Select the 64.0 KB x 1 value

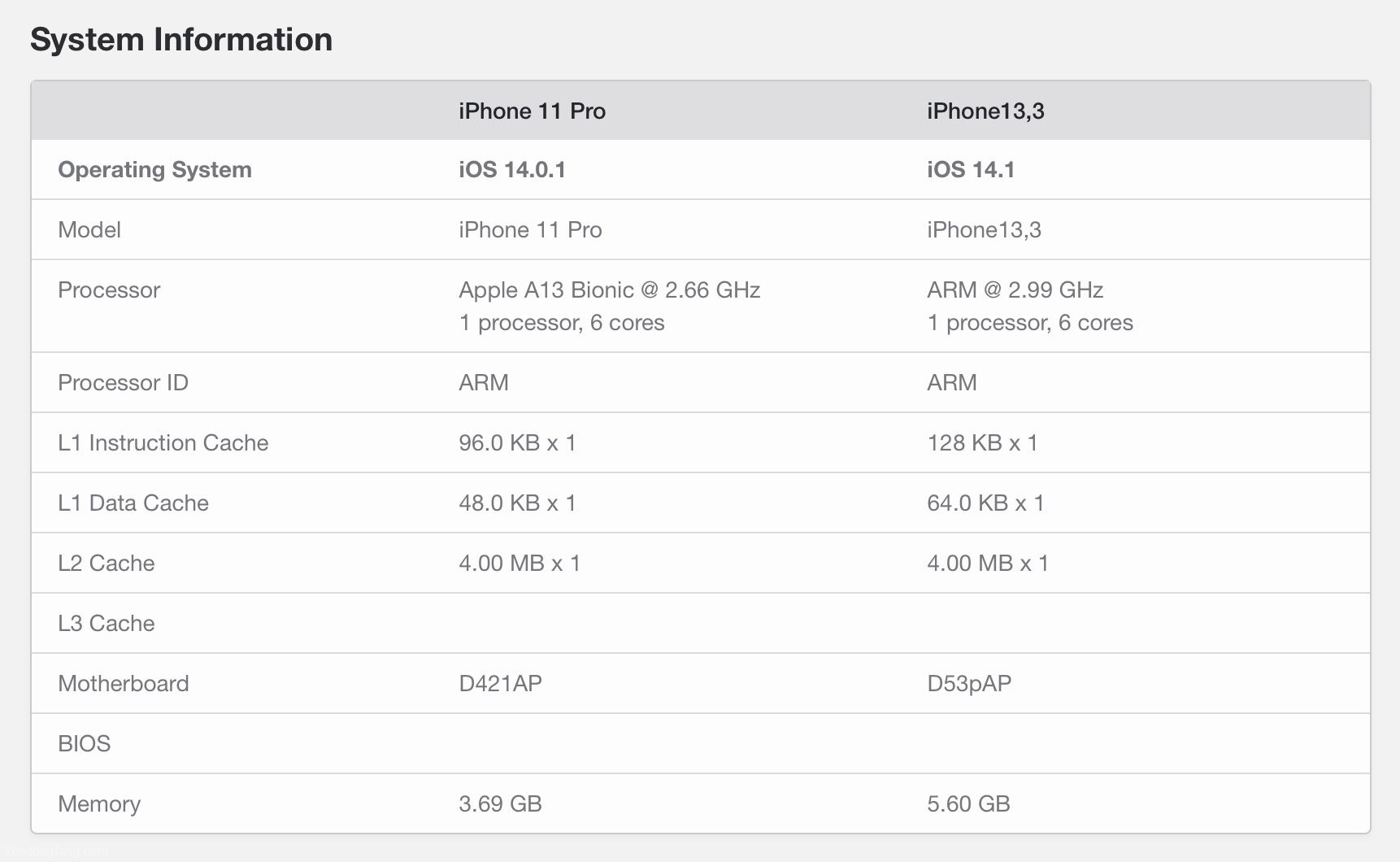[x=985, y=503]
